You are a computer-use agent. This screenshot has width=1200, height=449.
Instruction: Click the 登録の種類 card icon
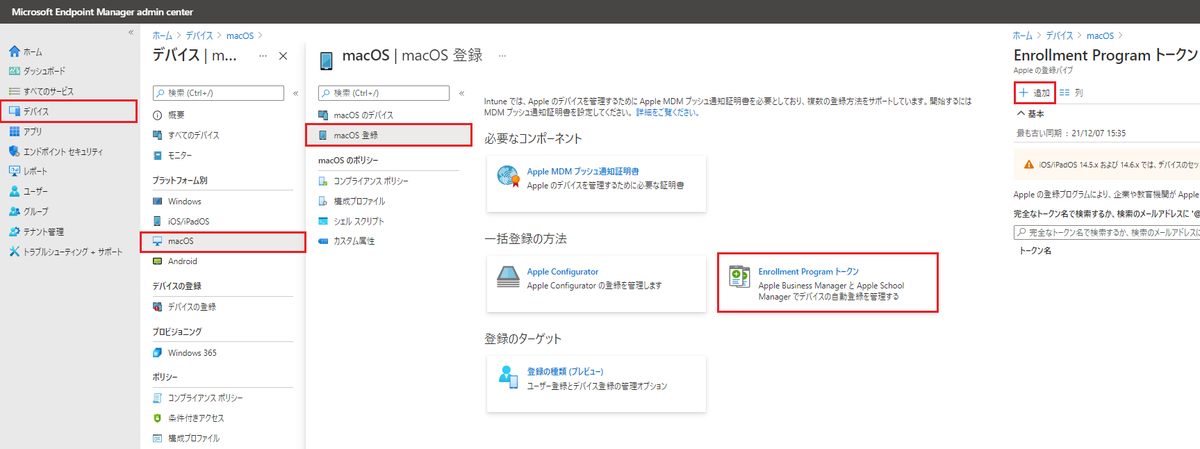coord(509,378)
